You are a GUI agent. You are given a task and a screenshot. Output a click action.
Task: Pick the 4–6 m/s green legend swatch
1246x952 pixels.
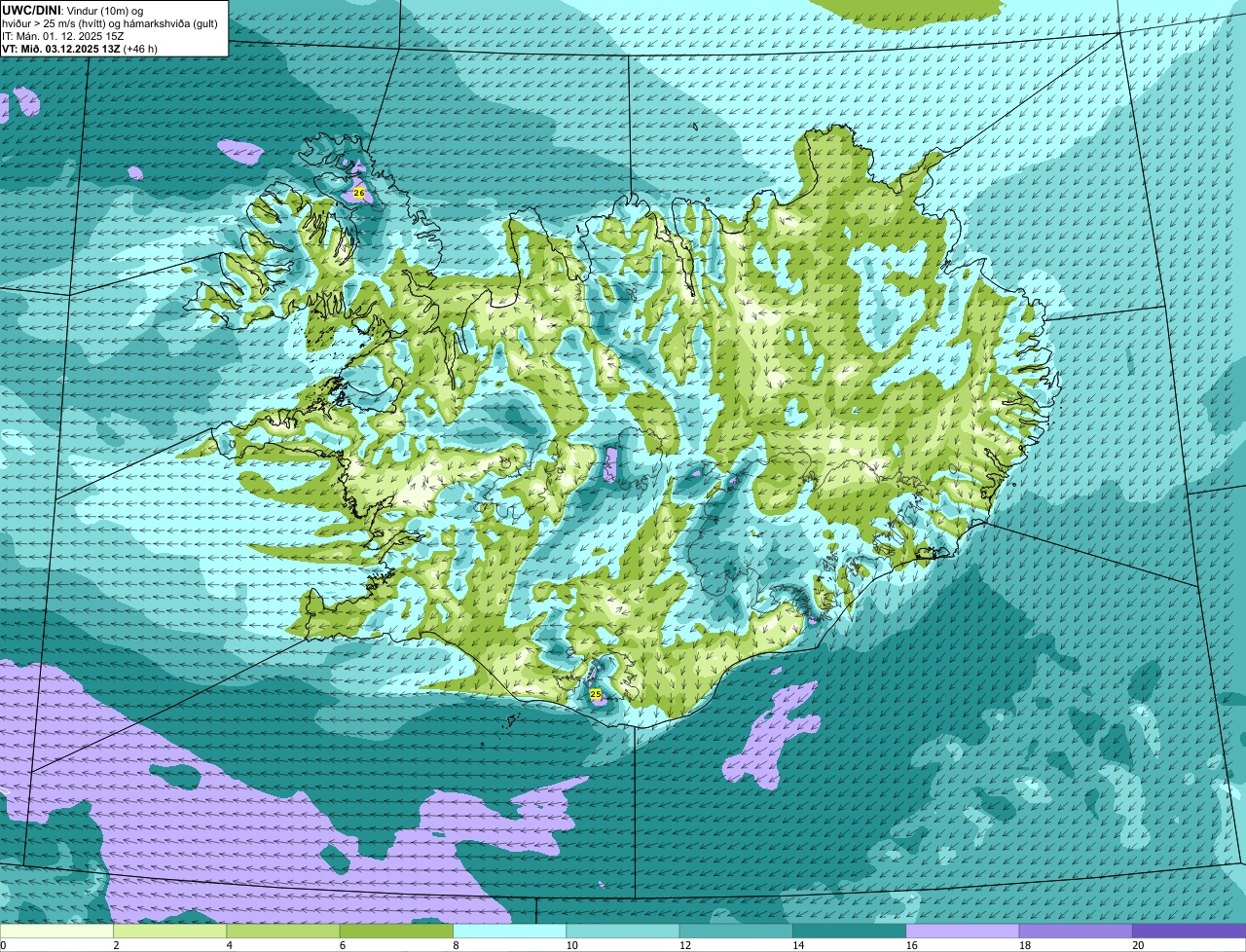pyautogui.click(x=284, y=931)
